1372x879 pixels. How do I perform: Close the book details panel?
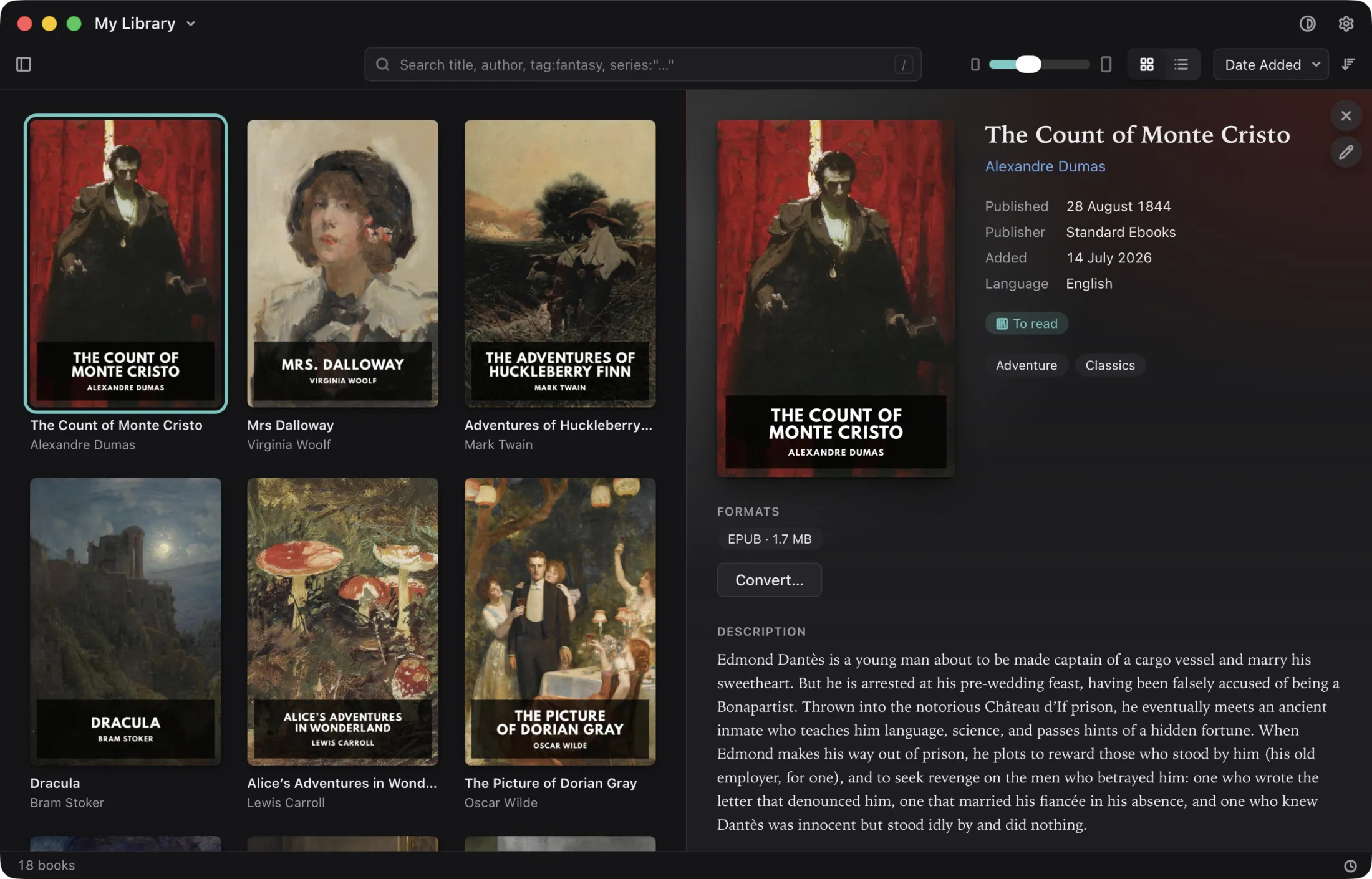click(x=1346, y=116)
